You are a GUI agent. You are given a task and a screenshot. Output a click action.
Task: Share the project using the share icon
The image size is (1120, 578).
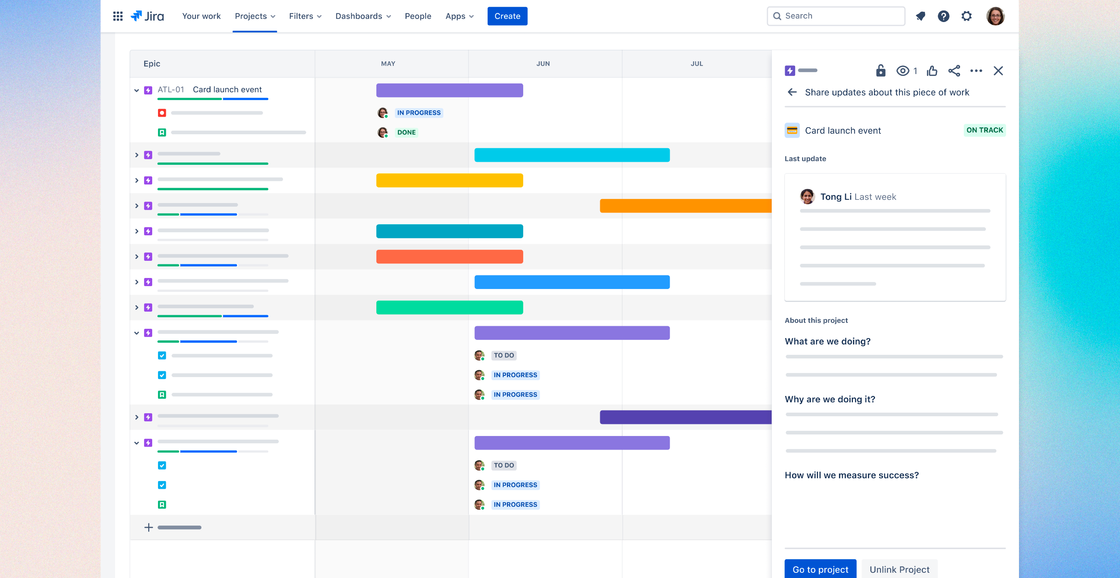(x=954, y=70)
